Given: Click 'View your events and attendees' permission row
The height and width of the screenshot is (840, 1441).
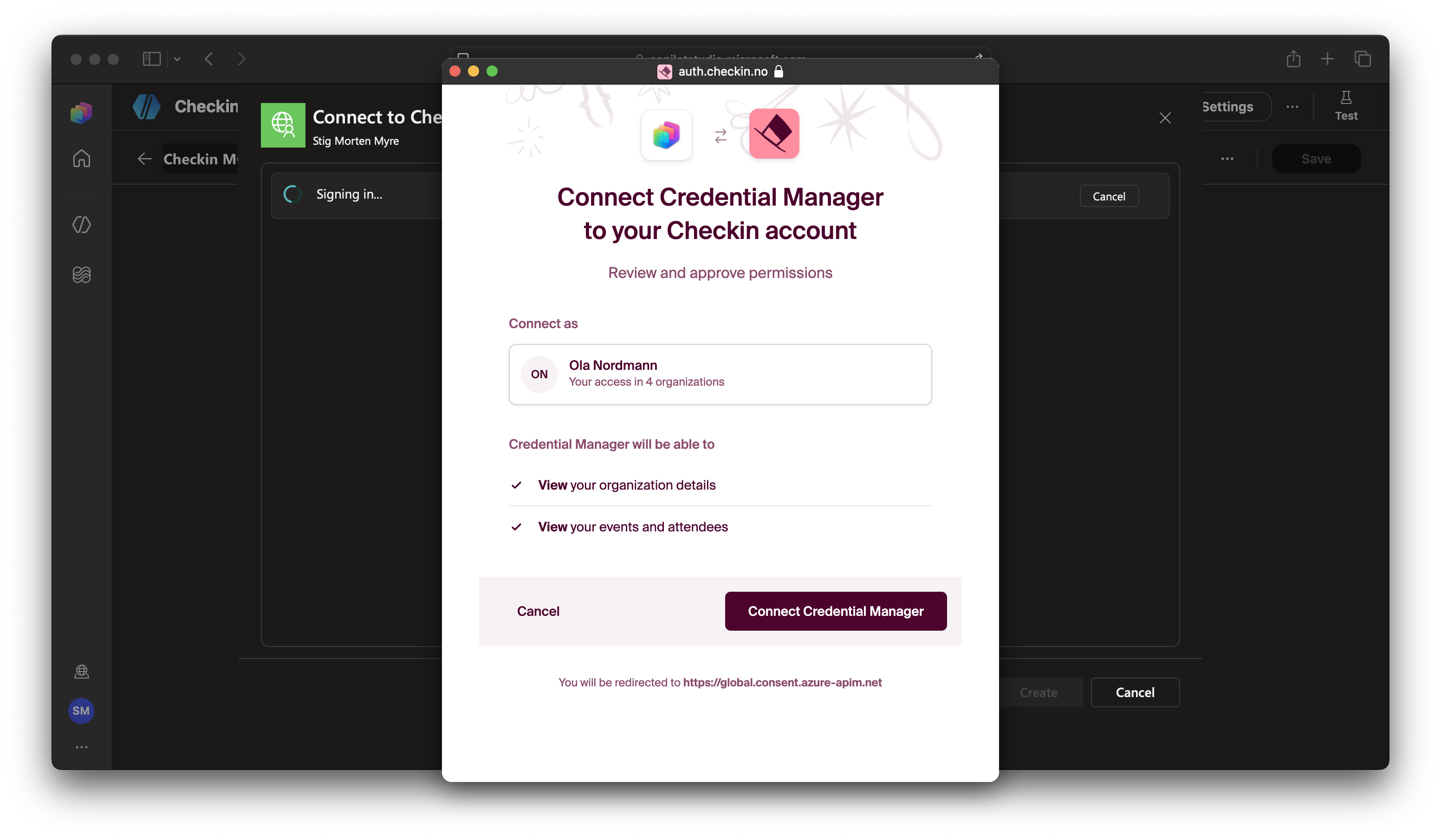Looking at the screenshot, I should coord(720,527).
